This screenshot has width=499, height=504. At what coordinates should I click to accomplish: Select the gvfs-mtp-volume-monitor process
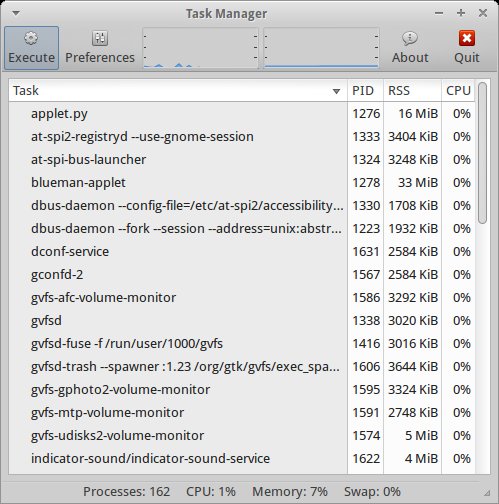pos(242,413)
